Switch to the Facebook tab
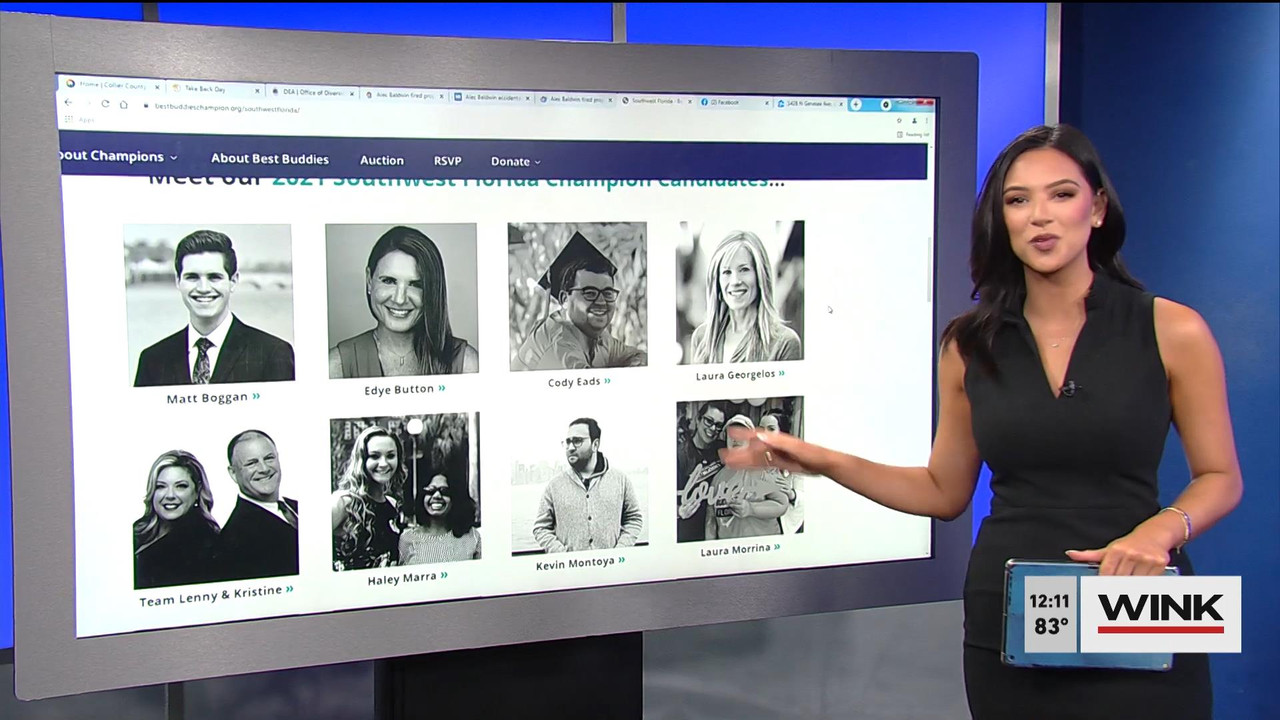1280x720 pixels. [x=735, y=101]
